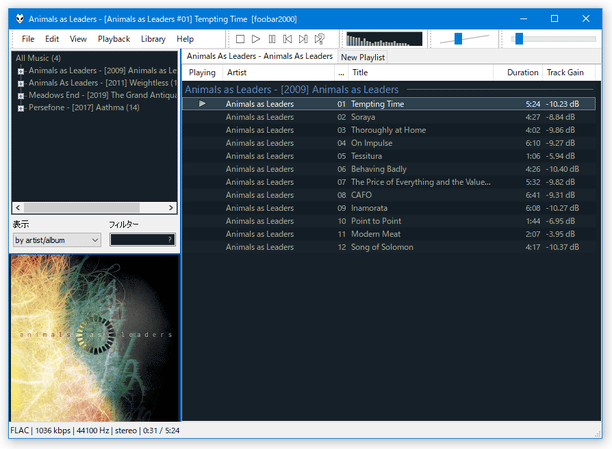This screenshot has width=612, height=449.
Task: Close the foobar2000 window
Action: click(x=586, y=19)
